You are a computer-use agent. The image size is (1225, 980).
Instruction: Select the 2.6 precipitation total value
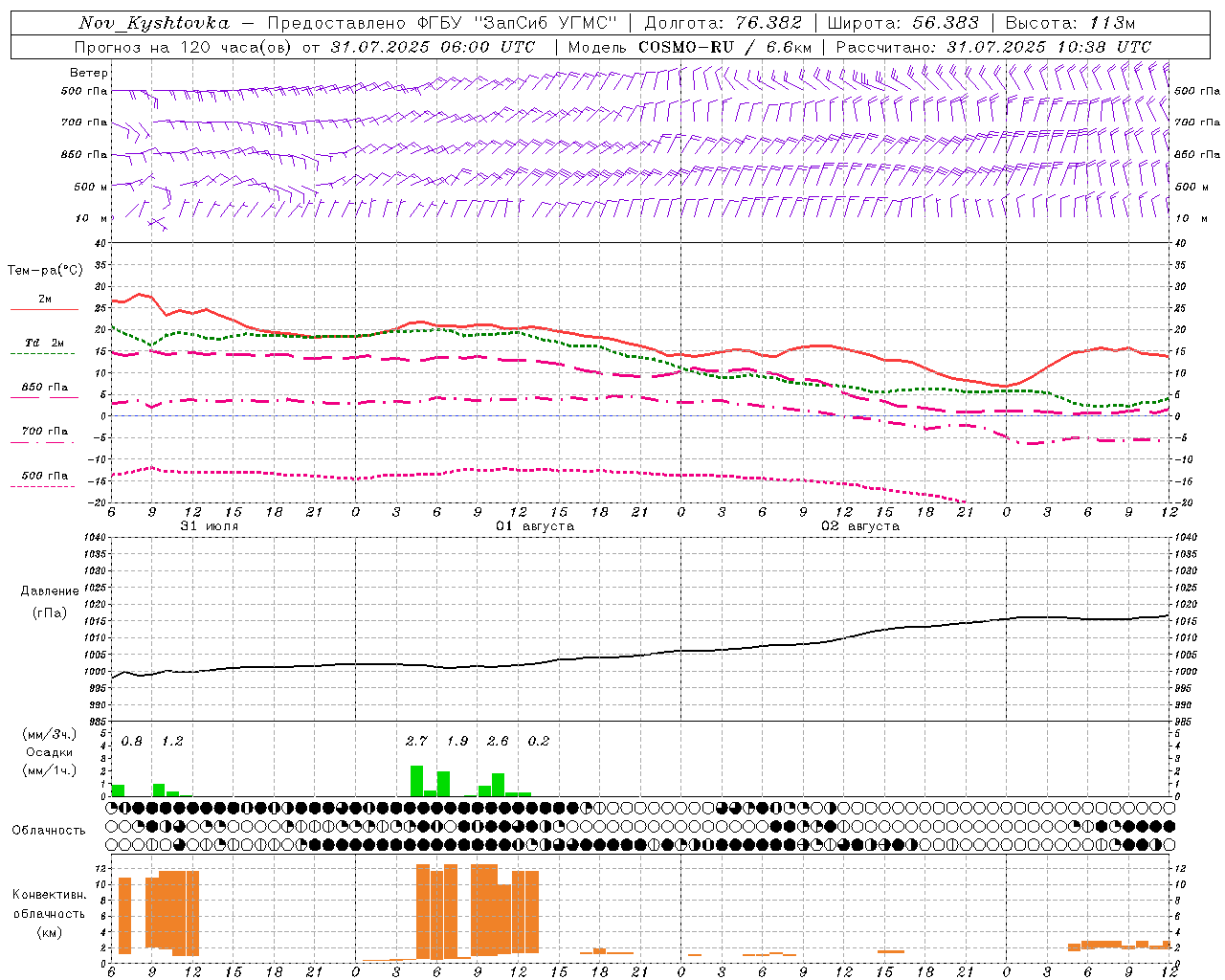[498, 742]
